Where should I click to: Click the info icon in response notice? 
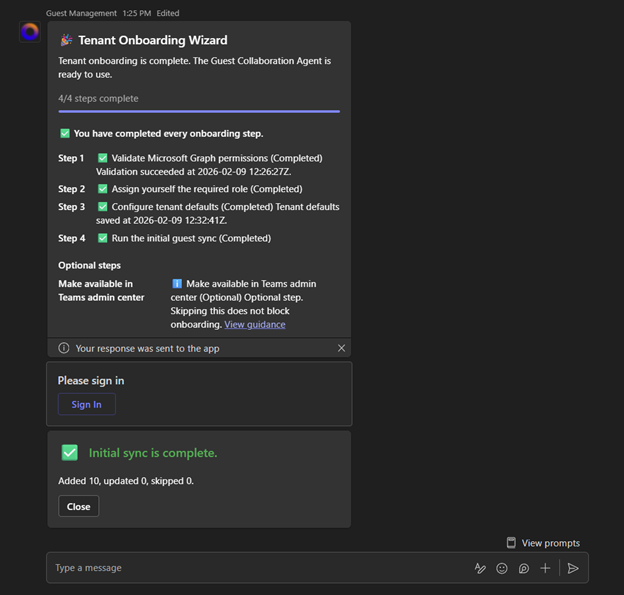click(64, 348)
